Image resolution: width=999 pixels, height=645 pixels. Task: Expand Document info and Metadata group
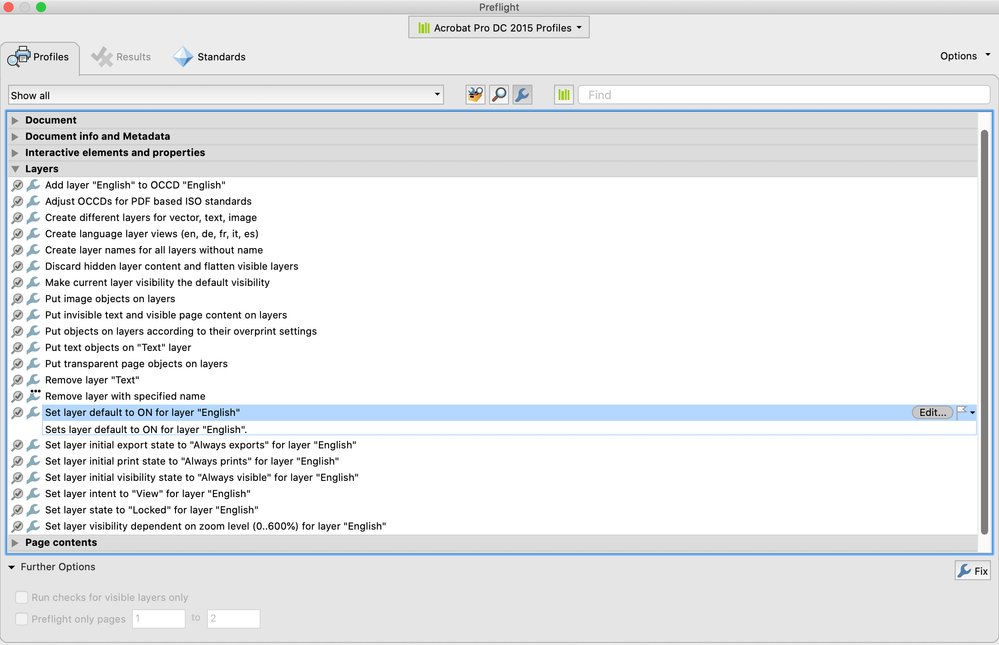point(15,136)
